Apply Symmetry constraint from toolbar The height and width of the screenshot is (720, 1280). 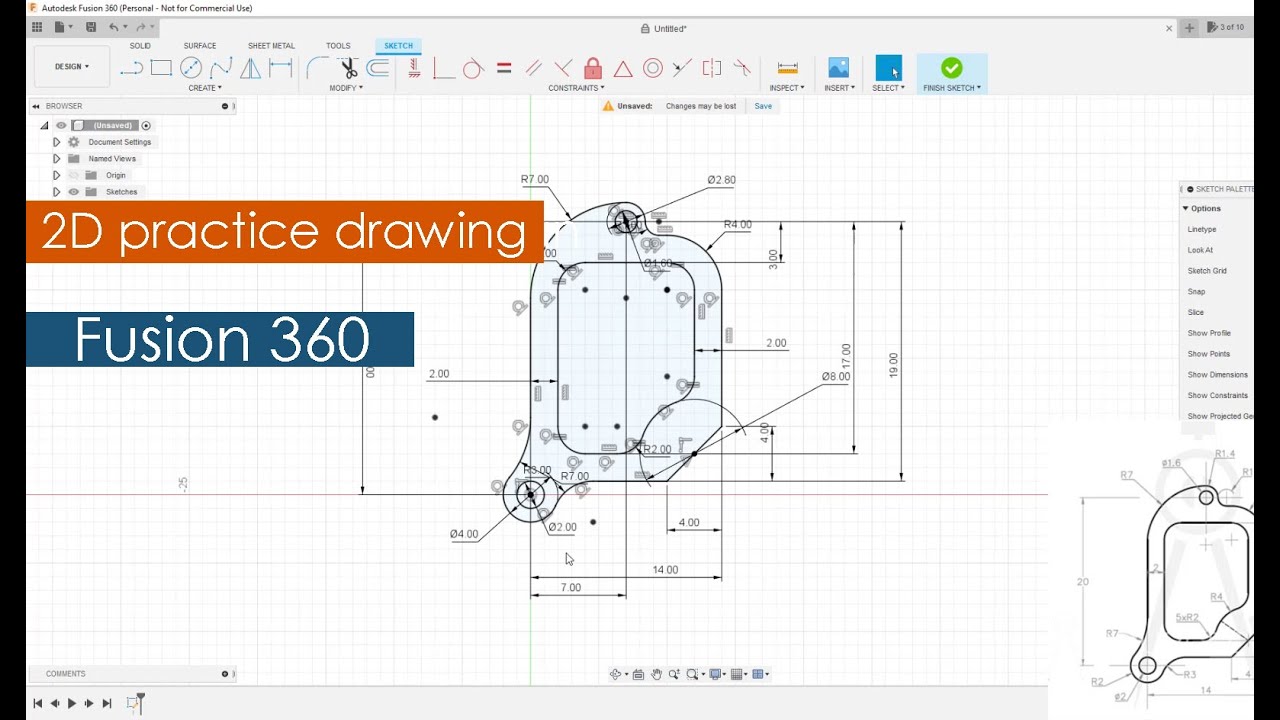click(712, 68)
